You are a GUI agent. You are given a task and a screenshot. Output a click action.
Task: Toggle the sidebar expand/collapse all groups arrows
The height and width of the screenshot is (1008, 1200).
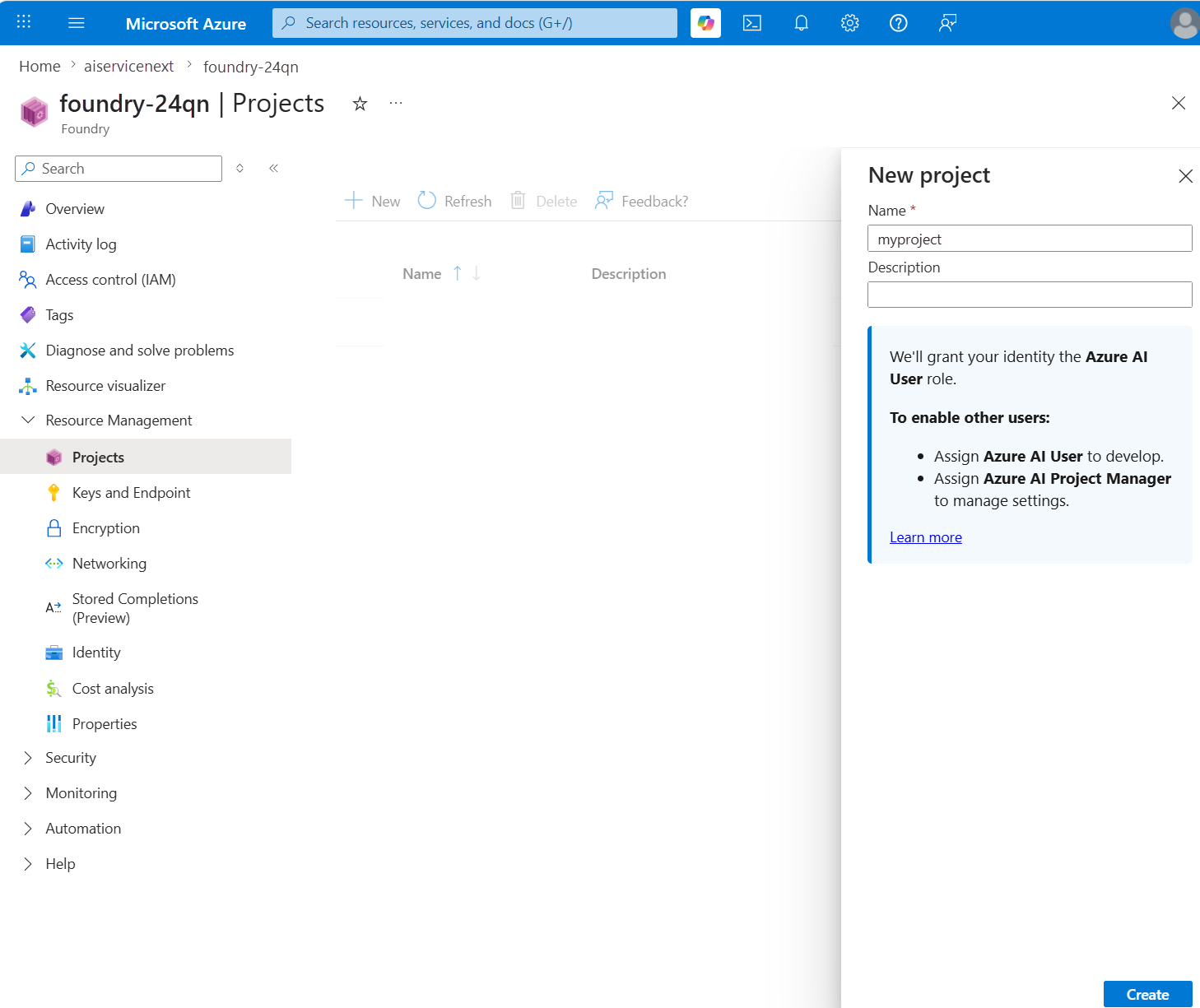click(240, 168)
